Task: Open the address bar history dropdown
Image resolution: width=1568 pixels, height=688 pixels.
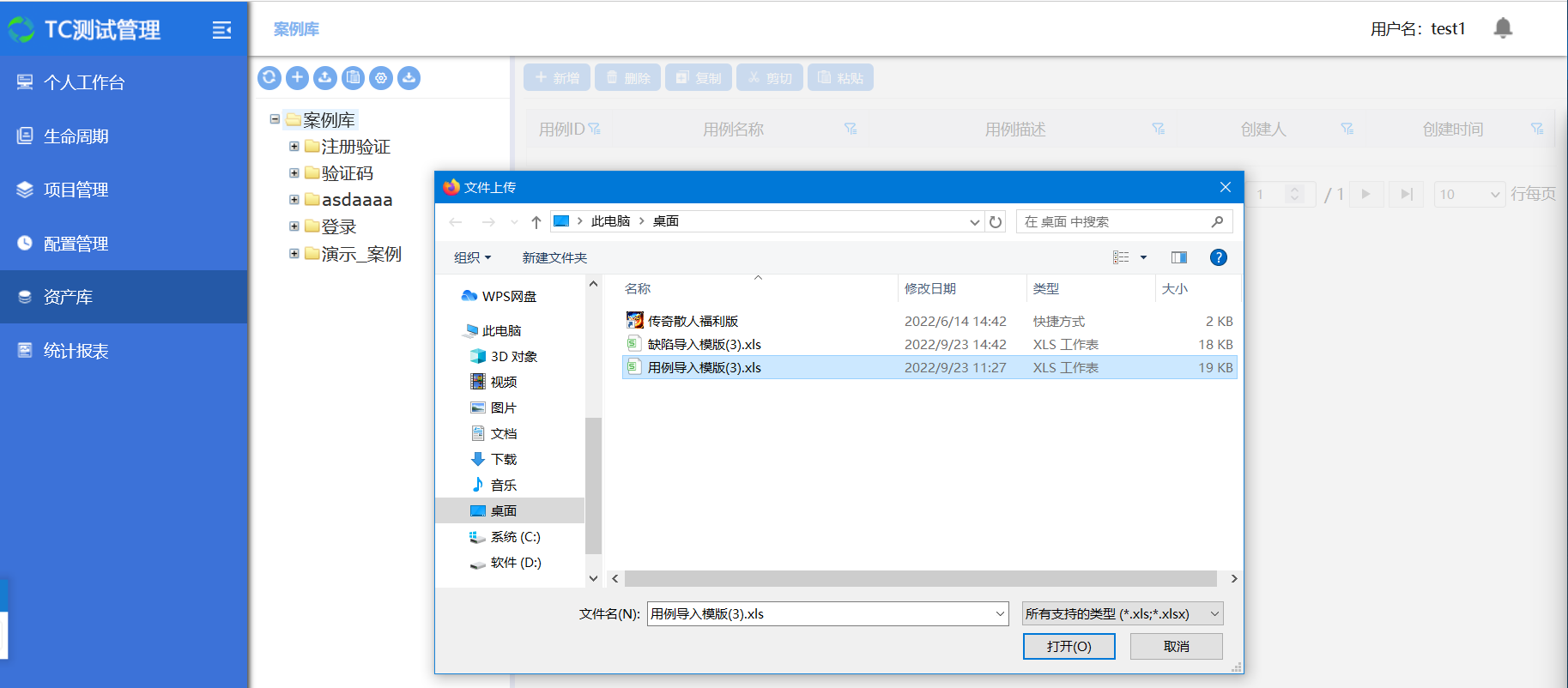Action: [x=975, y=222]
